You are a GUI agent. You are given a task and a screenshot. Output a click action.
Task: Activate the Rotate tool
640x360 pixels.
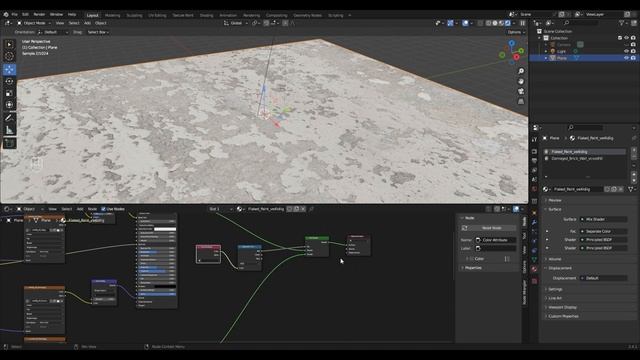click(x=9, y=81)
